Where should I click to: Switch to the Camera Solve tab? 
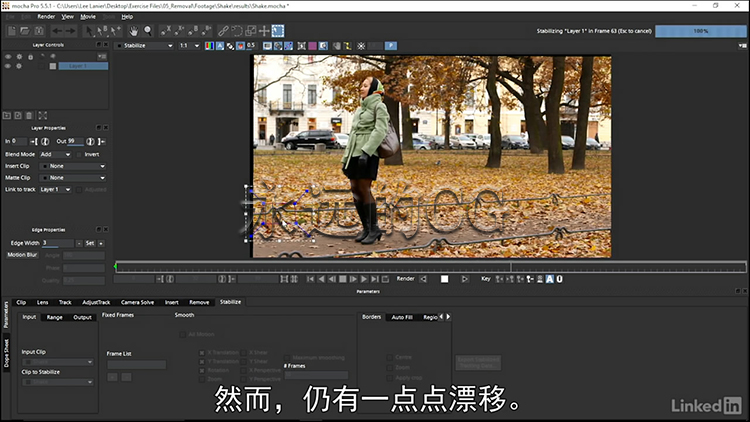click(x=138, y=302)
